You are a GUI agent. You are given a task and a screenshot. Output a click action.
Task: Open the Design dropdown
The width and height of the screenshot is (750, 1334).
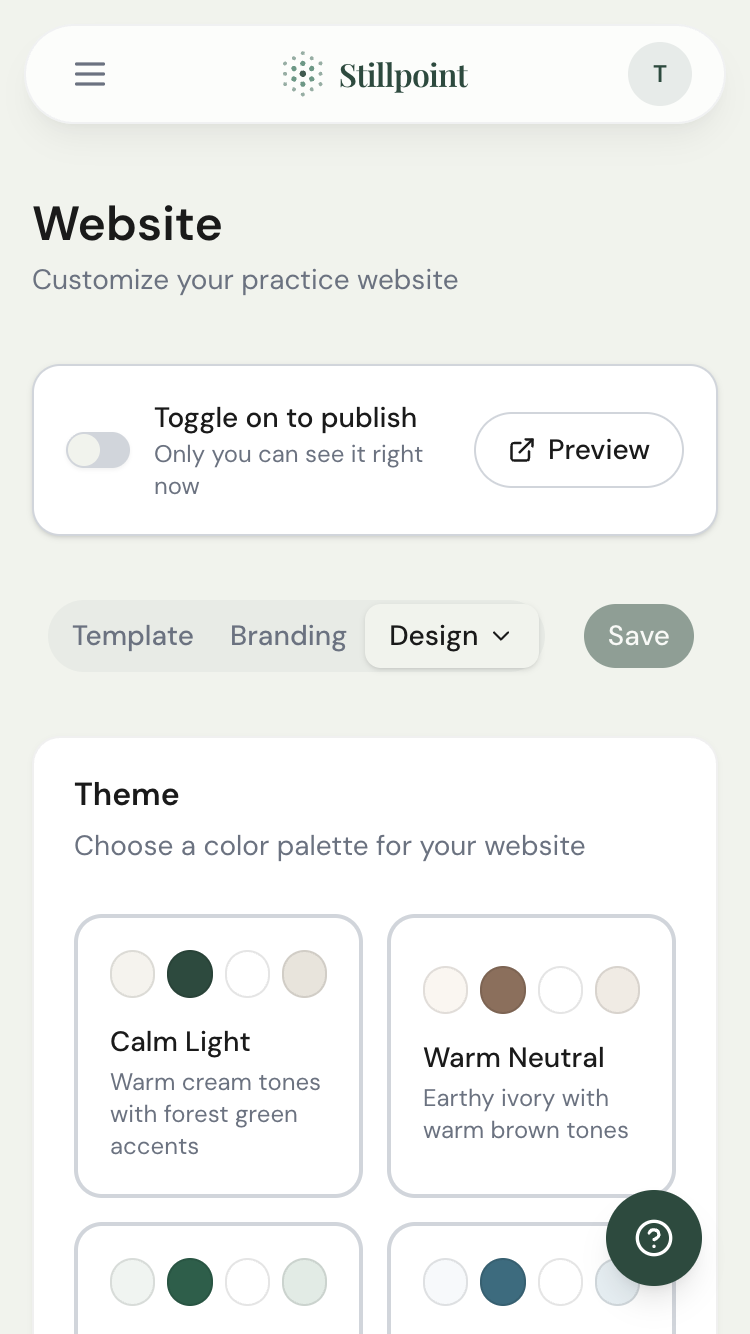tap(452, 636)
